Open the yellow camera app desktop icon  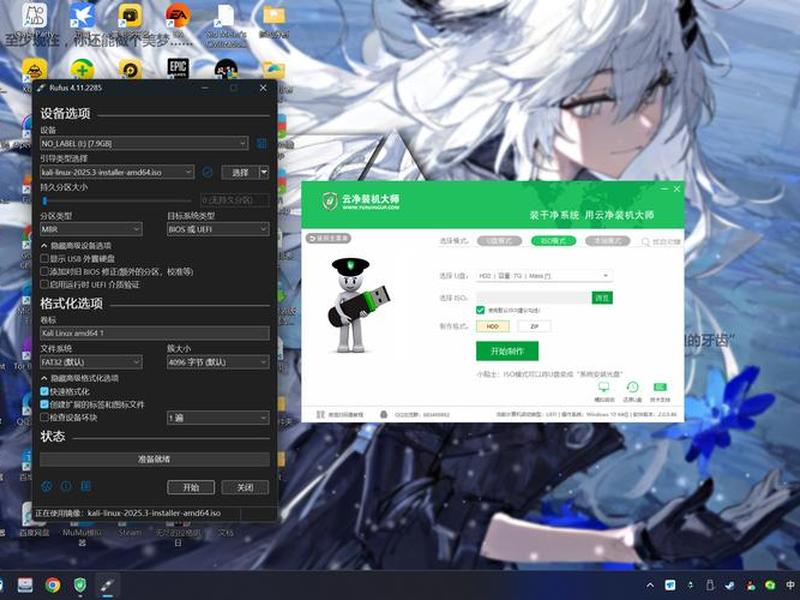coord(130,15)
